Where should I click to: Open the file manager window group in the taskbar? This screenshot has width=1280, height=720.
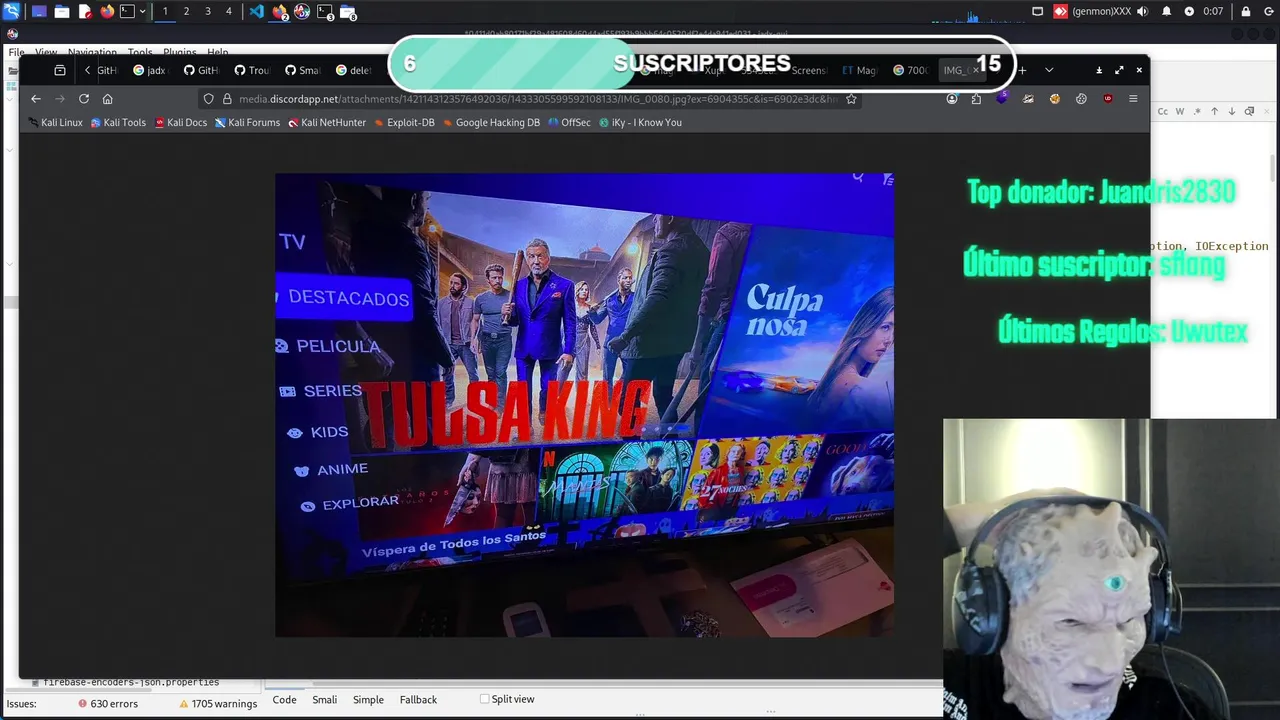coord(347,12)
